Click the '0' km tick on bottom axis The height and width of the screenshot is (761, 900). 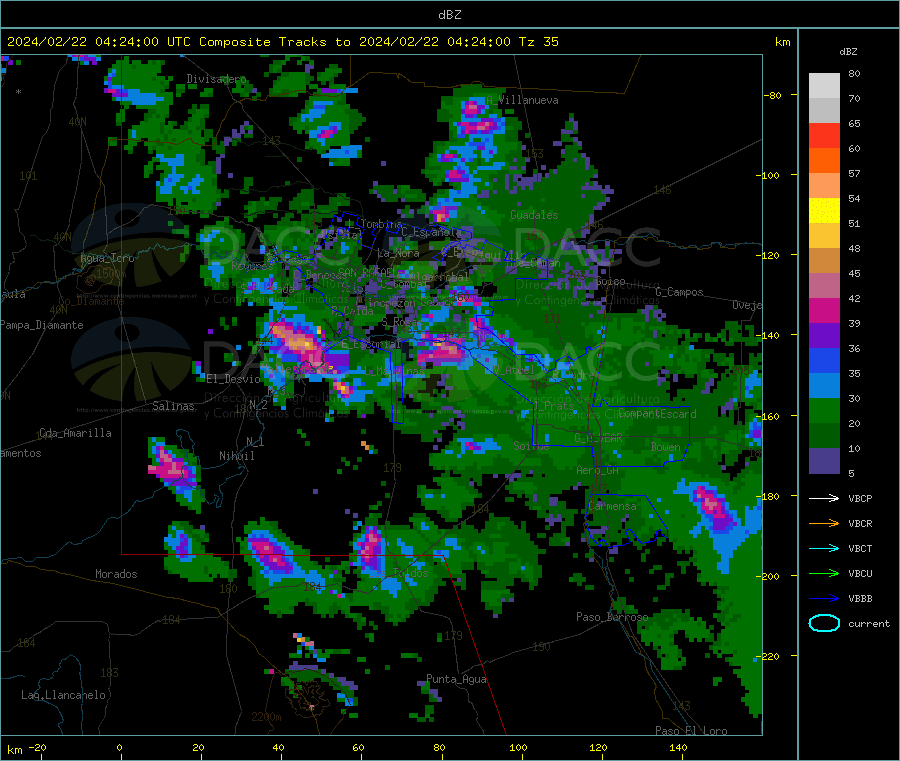pos(119,747)
